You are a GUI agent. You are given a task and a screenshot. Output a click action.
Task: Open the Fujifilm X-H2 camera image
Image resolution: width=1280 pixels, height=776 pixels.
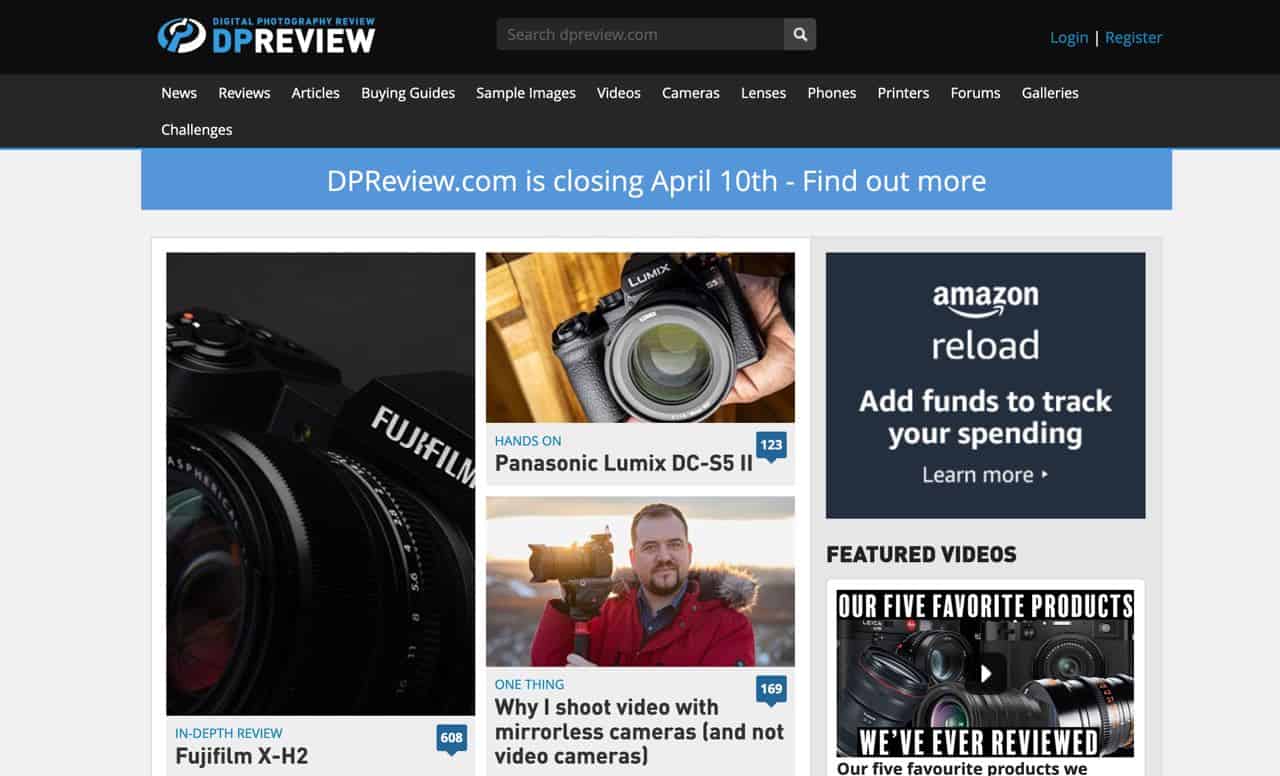coord(320,482)
